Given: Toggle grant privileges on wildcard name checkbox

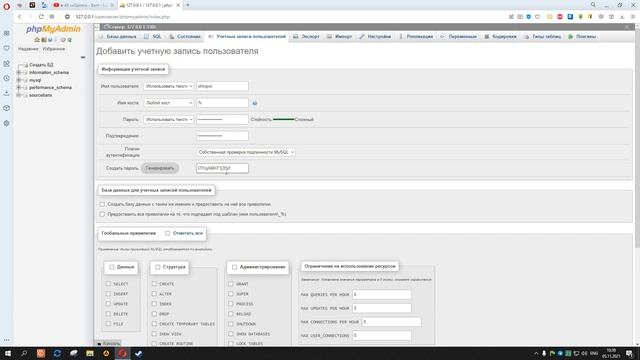Looking at the screenshot, I should tap(102, 214).
